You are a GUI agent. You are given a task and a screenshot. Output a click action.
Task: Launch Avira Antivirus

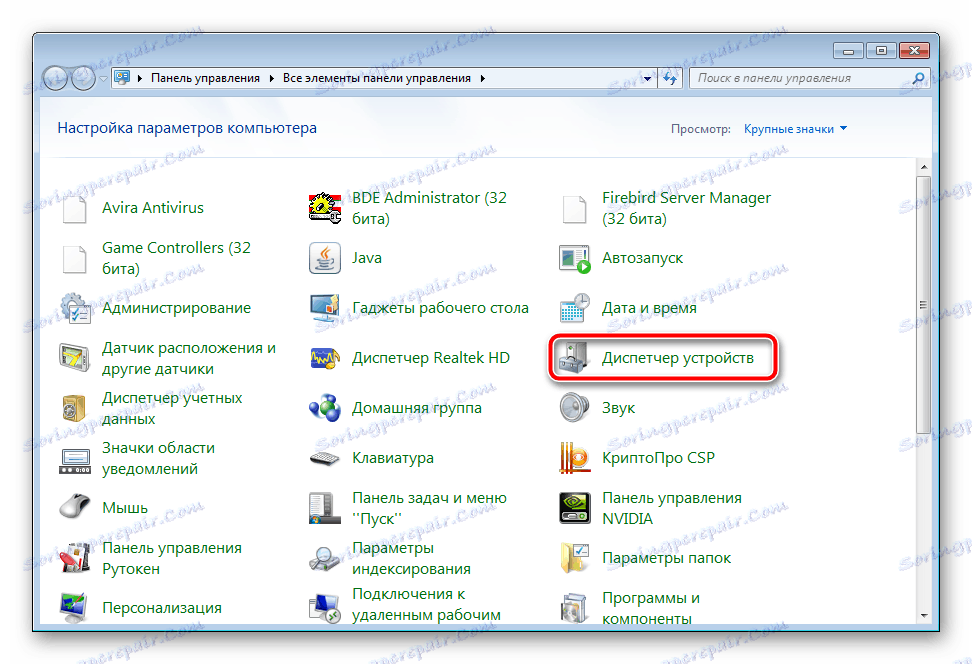tap(152, 208)
